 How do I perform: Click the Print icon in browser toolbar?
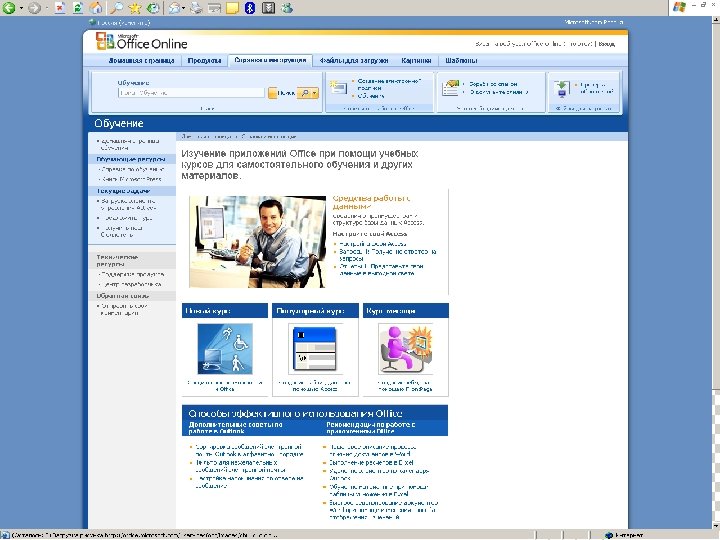196,7
